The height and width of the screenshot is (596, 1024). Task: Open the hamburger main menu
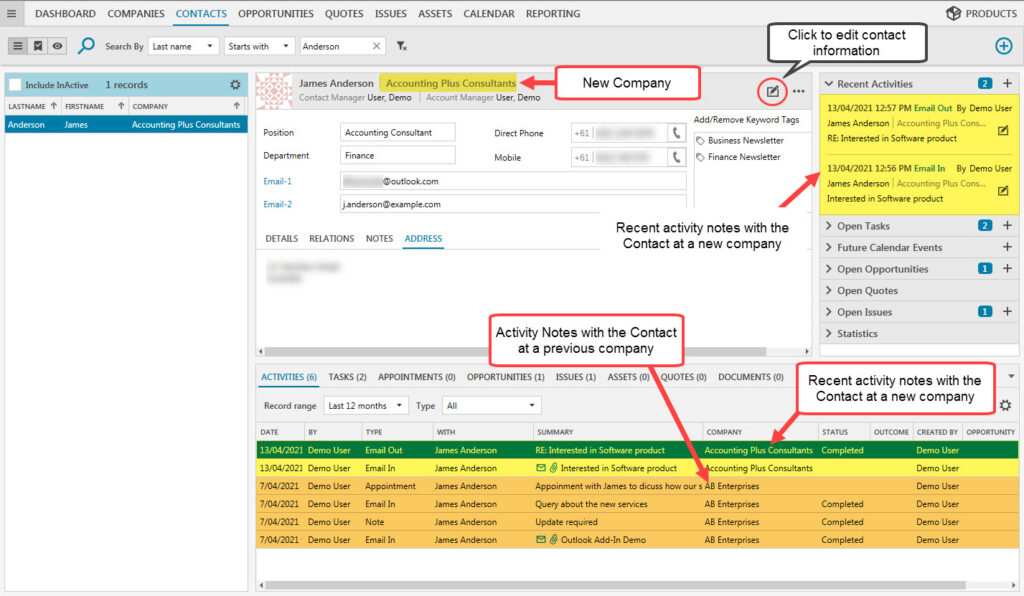click(x=11, y=14)
